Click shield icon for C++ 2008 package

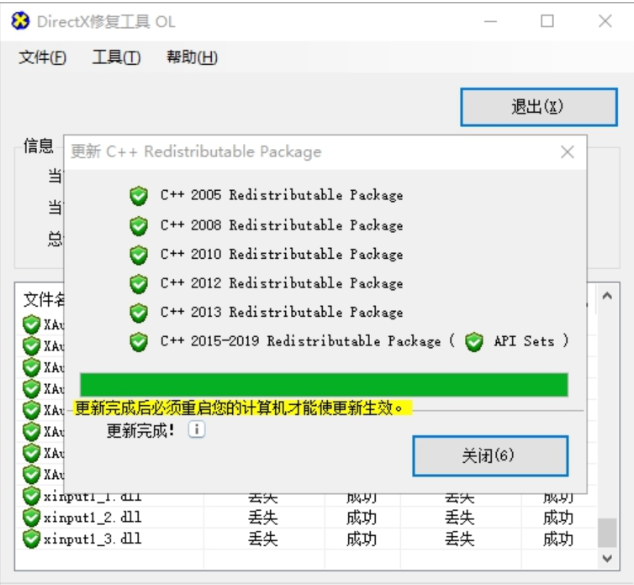tap(139, 226)
